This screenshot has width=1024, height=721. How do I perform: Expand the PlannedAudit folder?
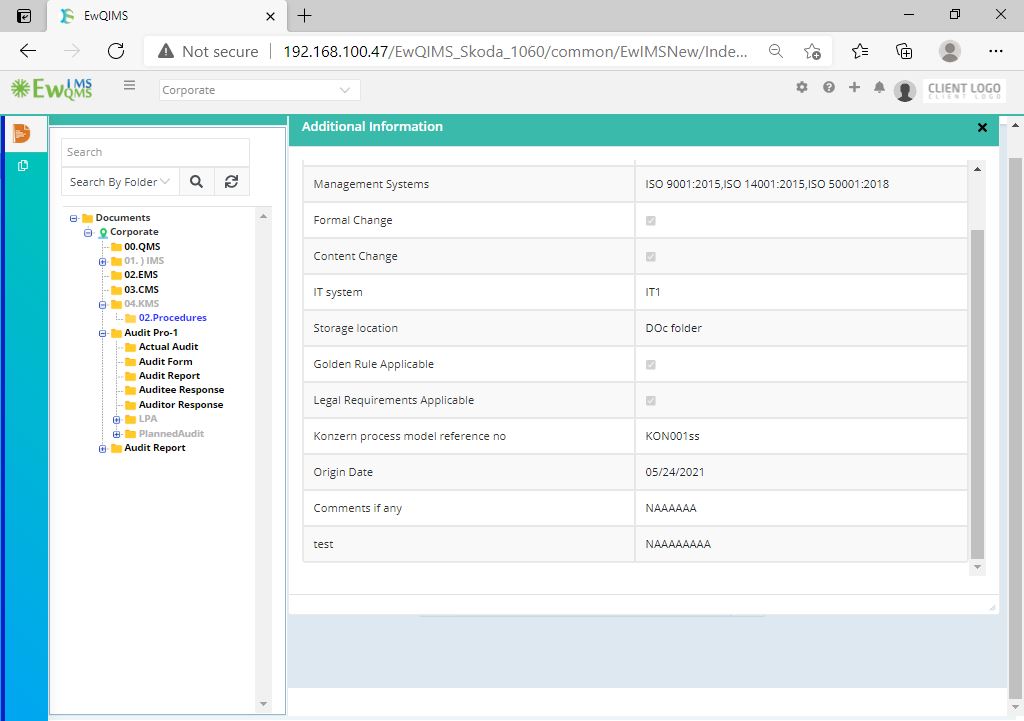click(x=117, y=434)
